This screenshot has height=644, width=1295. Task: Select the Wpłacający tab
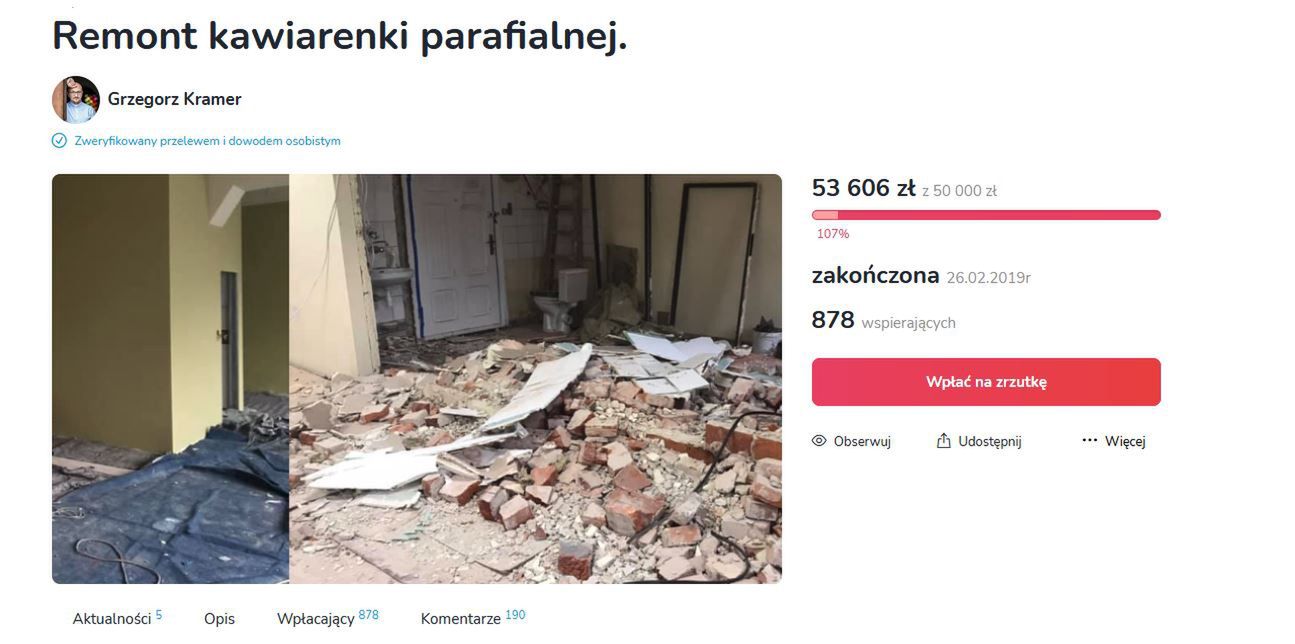[x=328, y=618]
